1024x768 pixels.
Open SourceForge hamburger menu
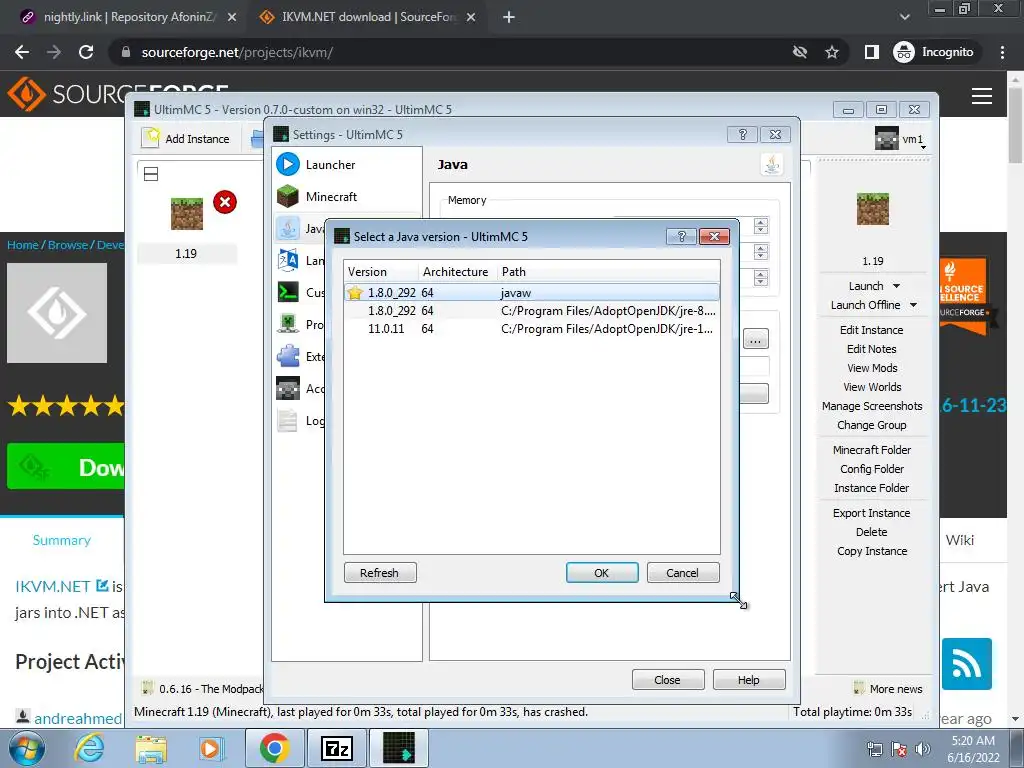tap(982, 96)
